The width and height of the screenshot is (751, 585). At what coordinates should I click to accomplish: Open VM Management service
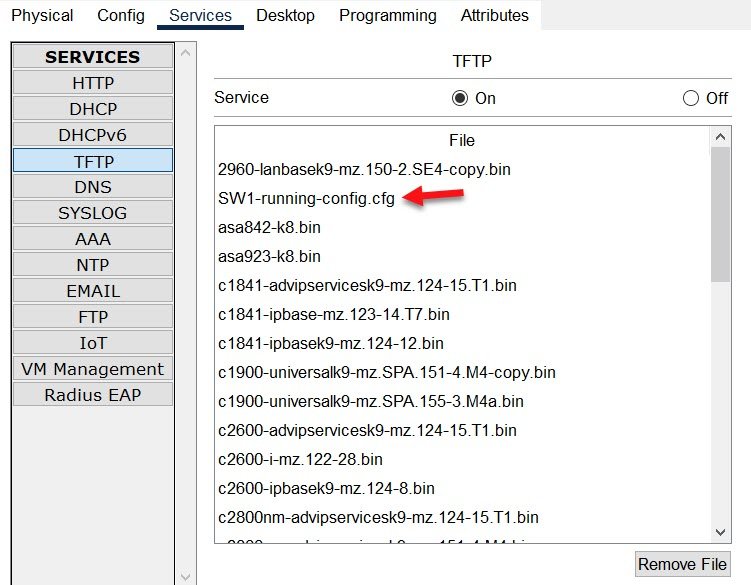[93, 369]
